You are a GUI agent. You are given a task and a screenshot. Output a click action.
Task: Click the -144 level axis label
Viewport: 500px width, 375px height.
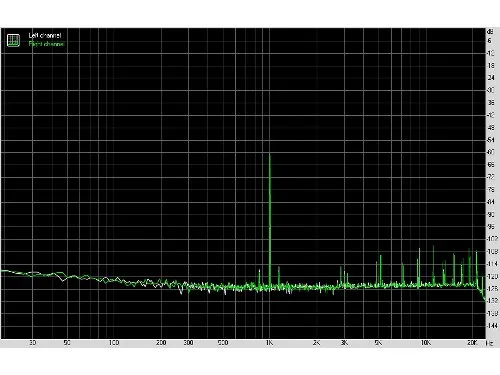point(492,326)
